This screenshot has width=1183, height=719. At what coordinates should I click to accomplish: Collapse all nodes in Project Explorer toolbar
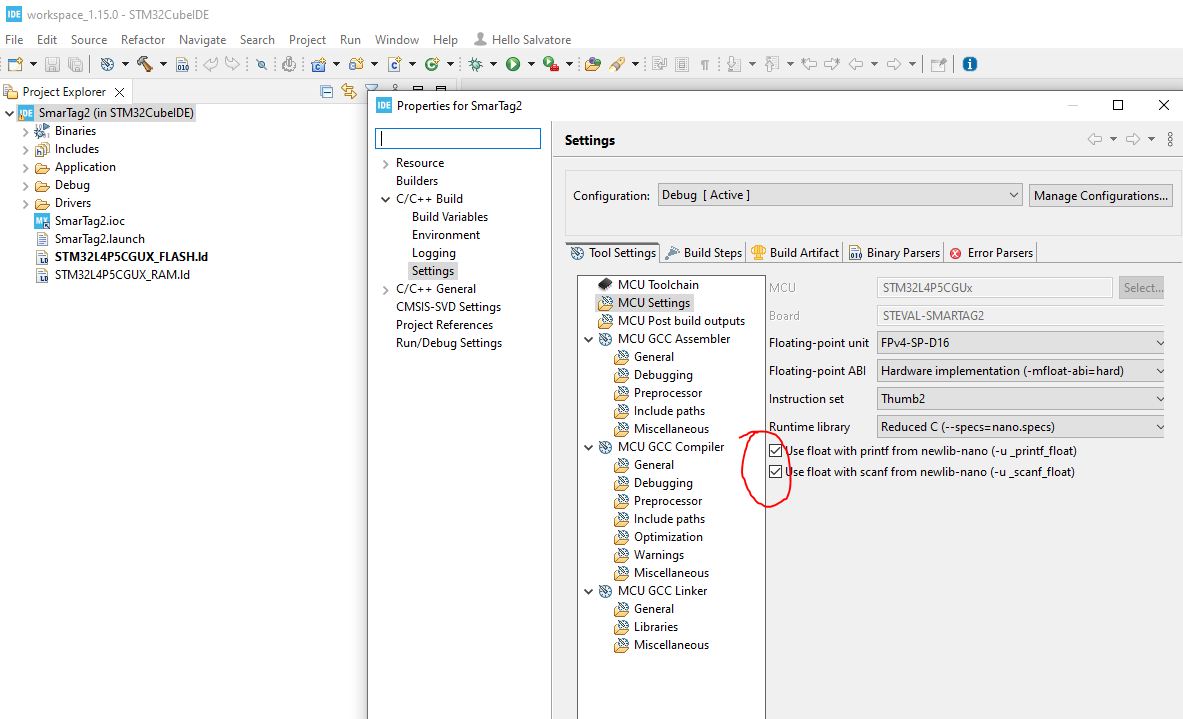(326, 91)
